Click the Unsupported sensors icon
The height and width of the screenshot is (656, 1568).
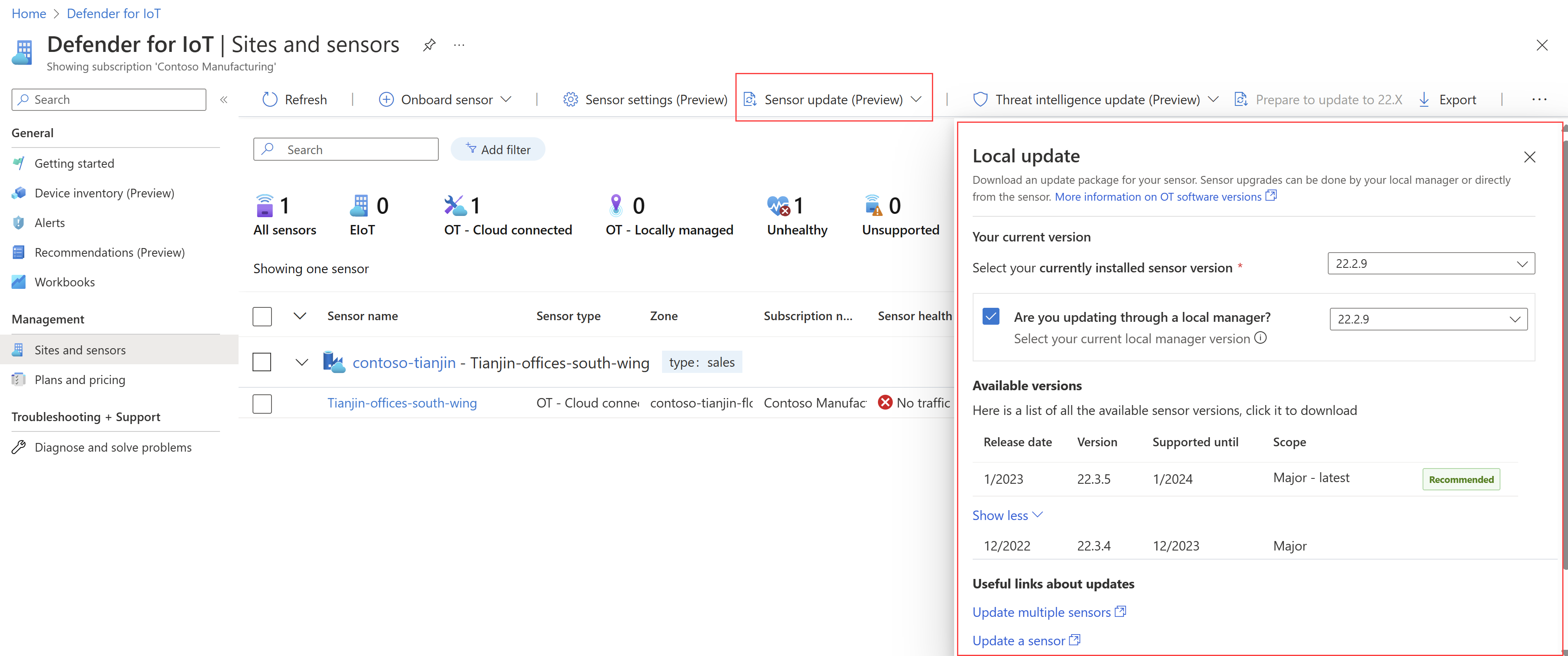pos(873,206)
